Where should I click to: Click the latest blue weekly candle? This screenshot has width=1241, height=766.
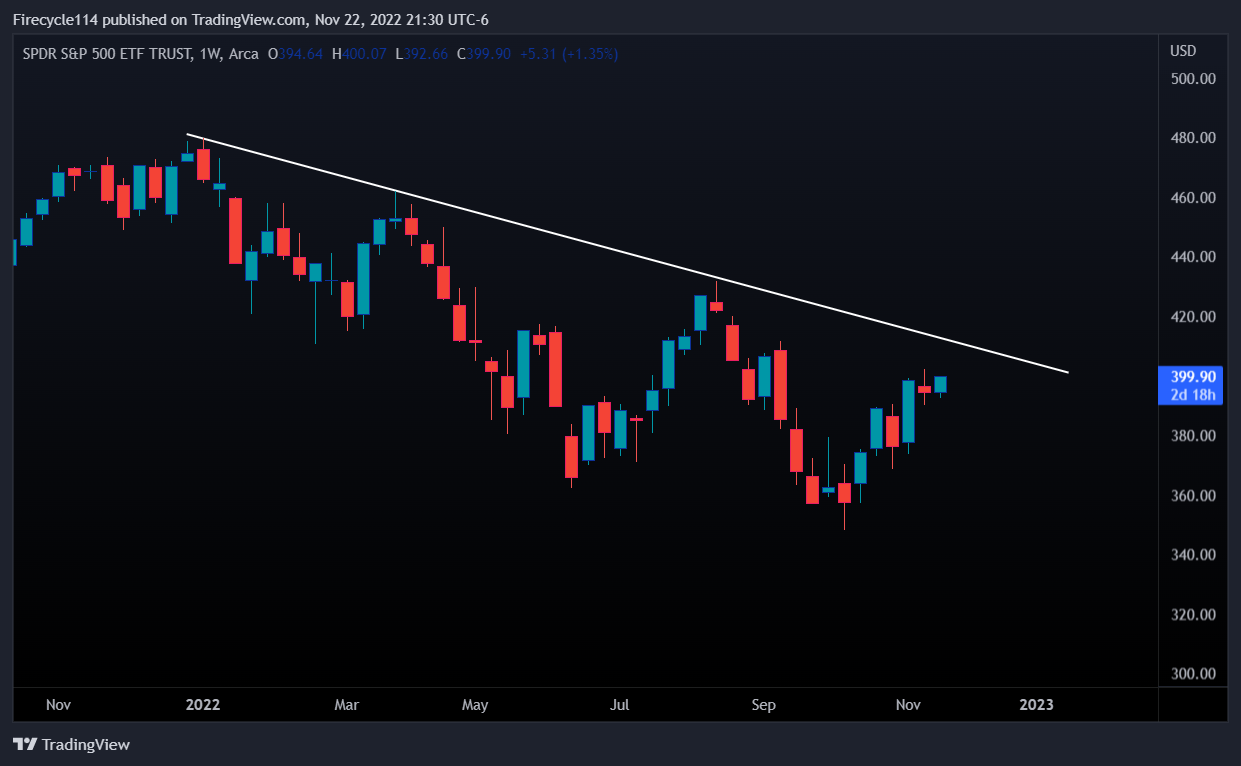940,384
